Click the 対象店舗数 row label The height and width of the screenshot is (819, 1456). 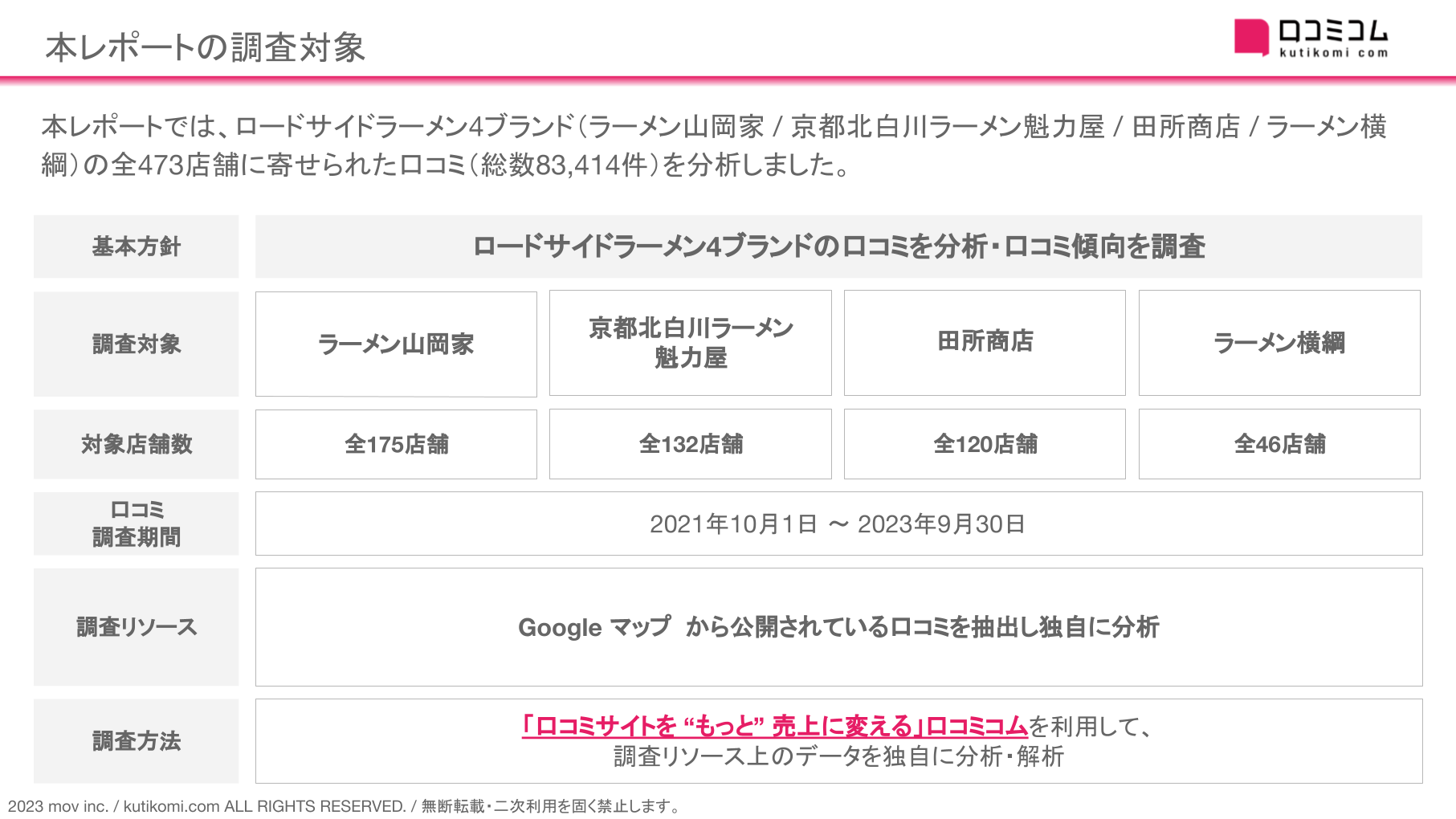coord(137,444)
